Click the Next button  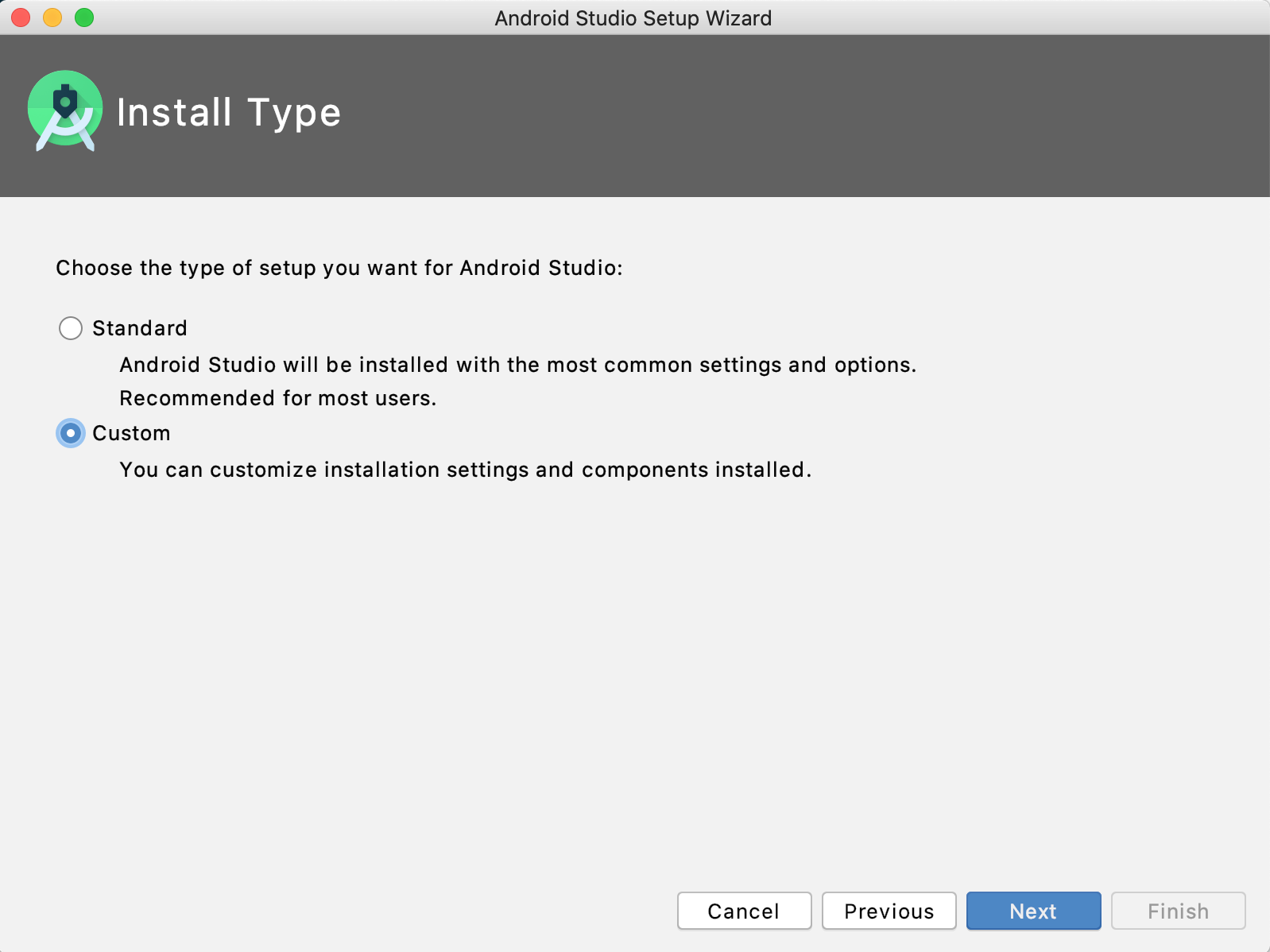click(x=1033, y=911)
